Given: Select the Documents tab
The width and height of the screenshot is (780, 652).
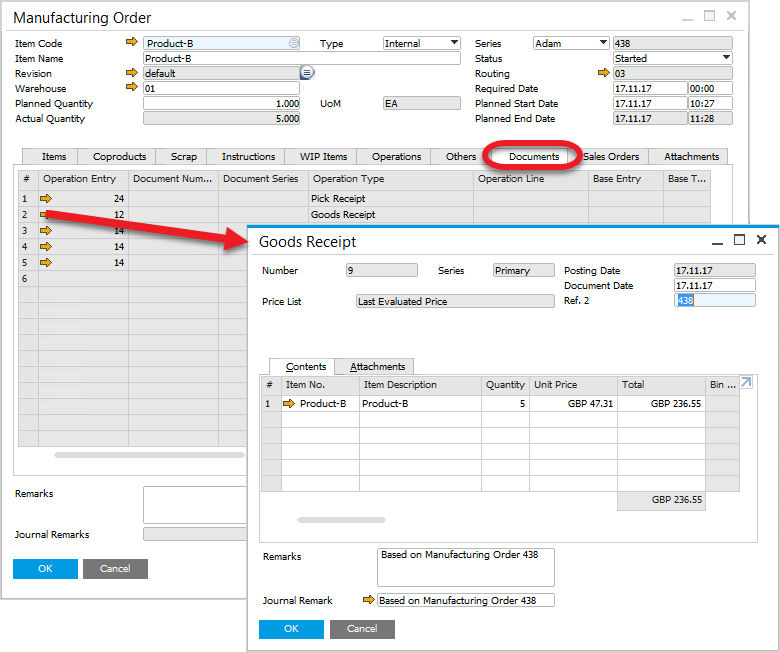Looking at the screenshot, I should pos(534,156).
